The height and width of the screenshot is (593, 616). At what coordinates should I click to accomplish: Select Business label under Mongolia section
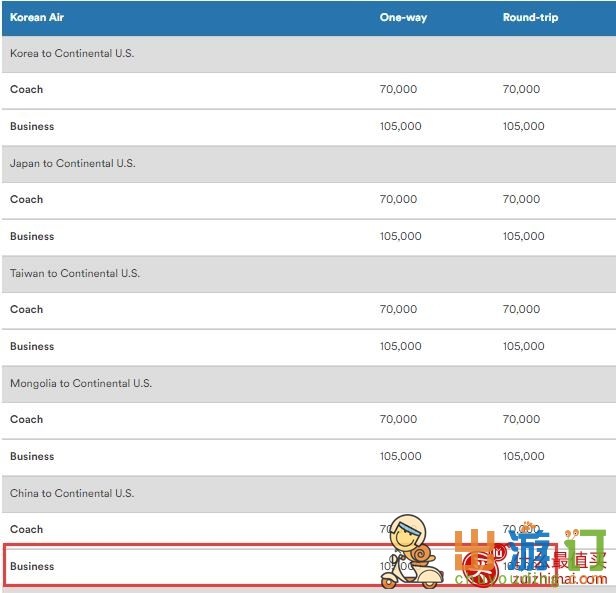pos(32,456)
